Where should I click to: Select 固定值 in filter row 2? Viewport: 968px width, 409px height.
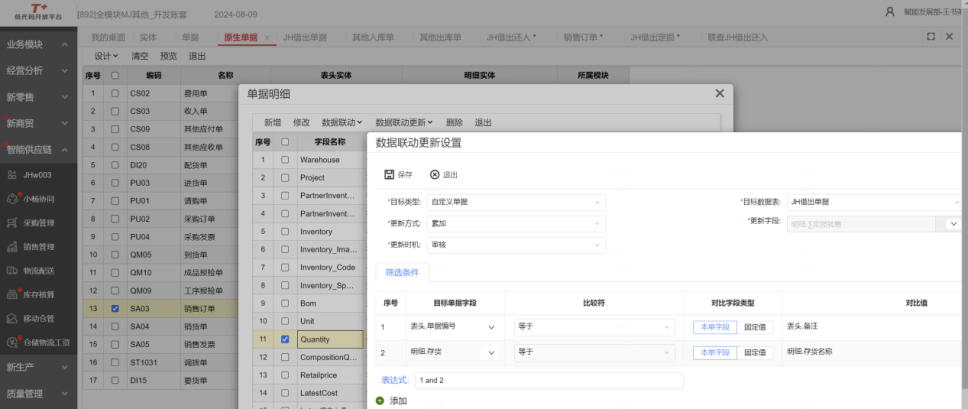click(x=755, y=352)
